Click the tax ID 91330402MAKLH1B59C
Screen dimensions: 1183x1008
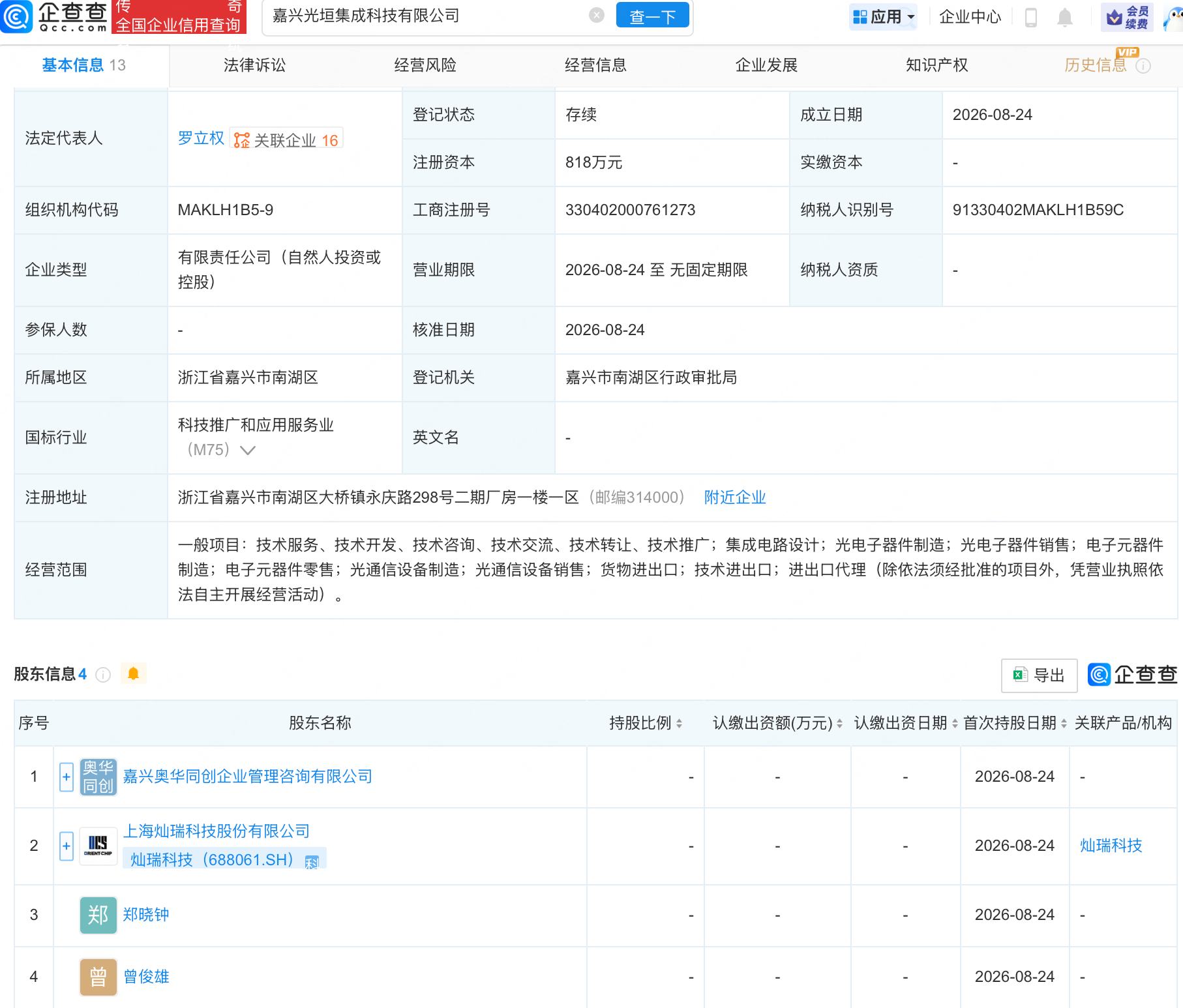tap(1038, 210)
